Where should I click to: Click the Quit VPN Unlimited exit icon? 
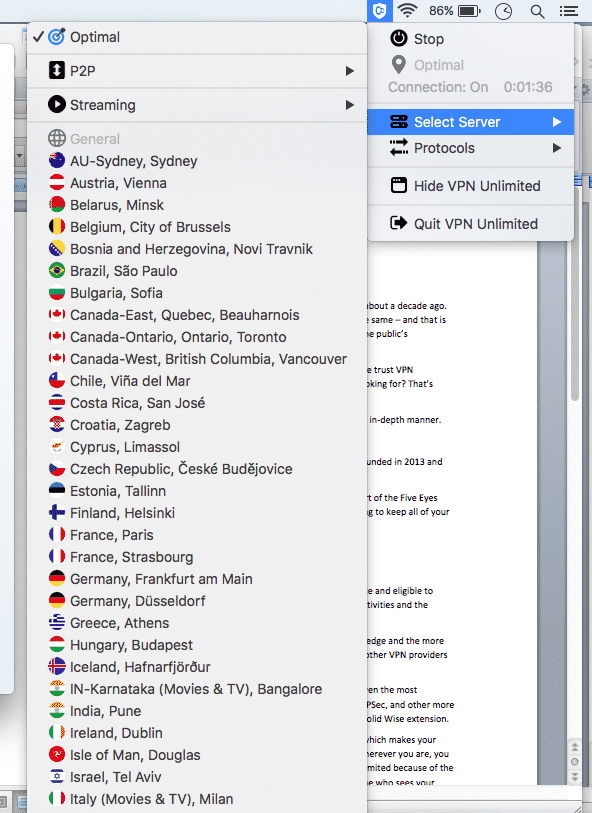(399, 223)
